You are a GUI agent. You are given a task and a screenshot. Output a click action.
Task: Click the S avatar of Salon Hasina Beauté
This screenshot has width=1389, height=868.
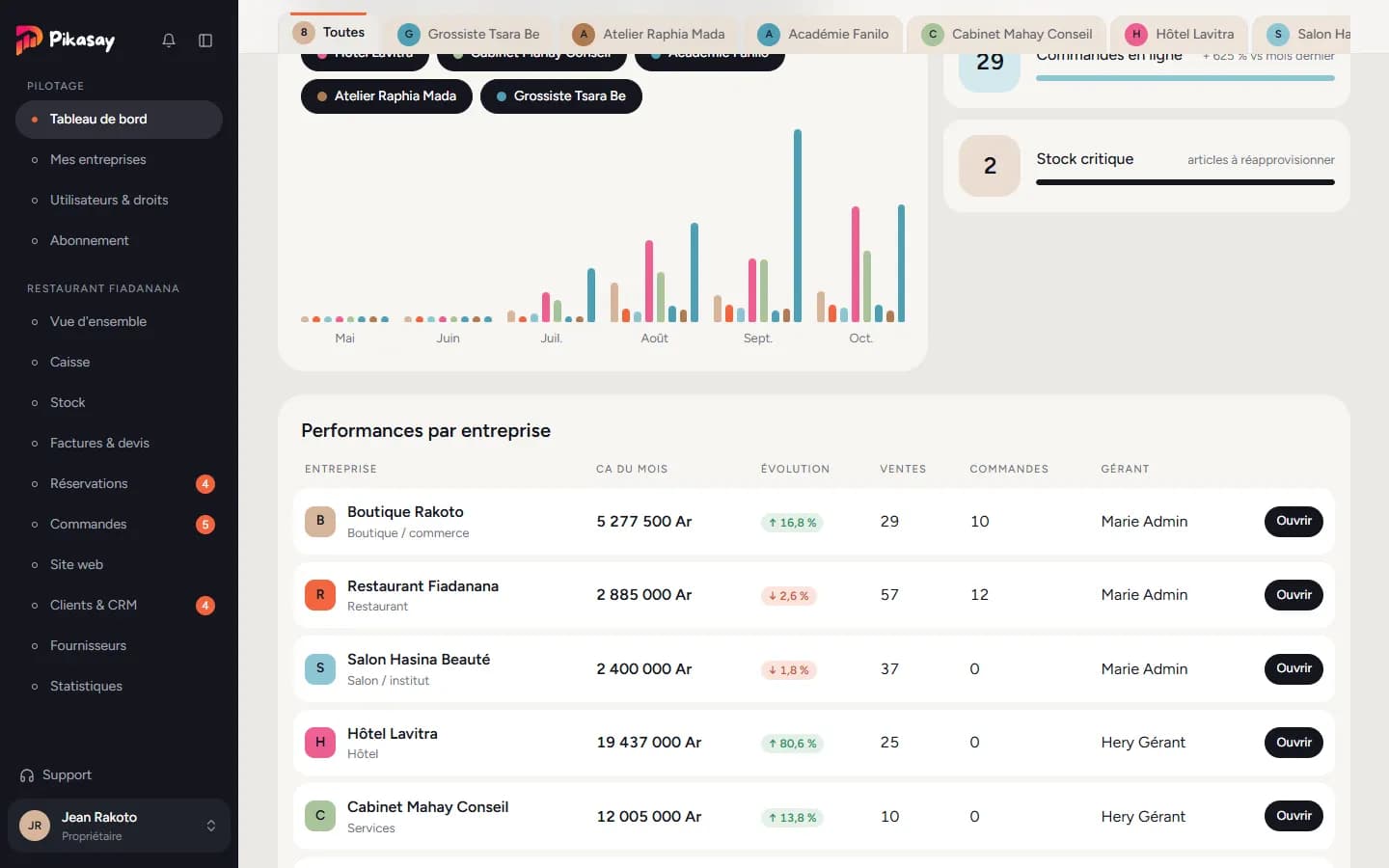pos(320,668)
